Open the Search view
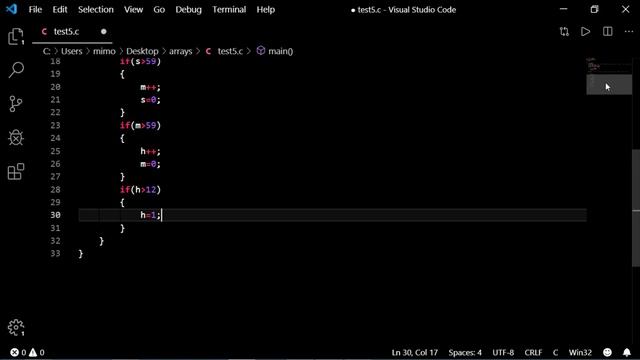 pyautogui.click(x=16, y=70)
